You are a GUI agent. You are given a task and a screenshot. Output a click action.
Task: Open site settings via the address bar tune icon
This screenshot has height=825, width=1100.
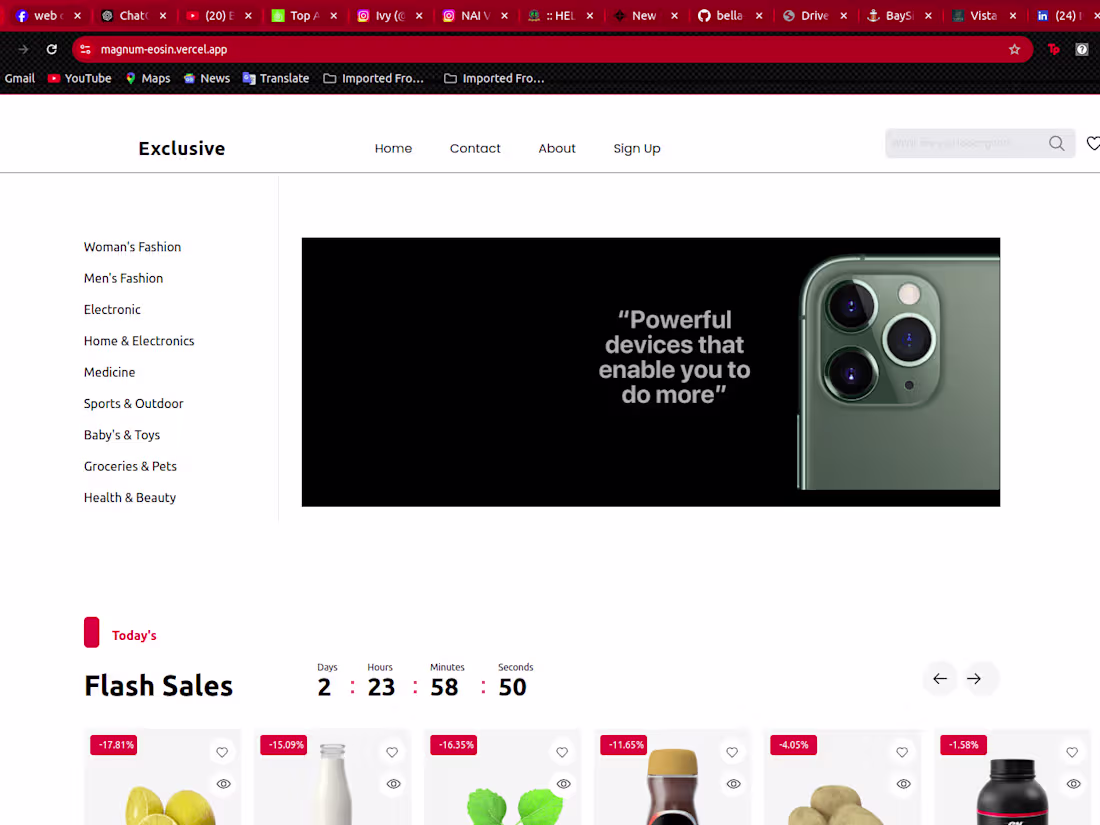[x=85, y=48]
